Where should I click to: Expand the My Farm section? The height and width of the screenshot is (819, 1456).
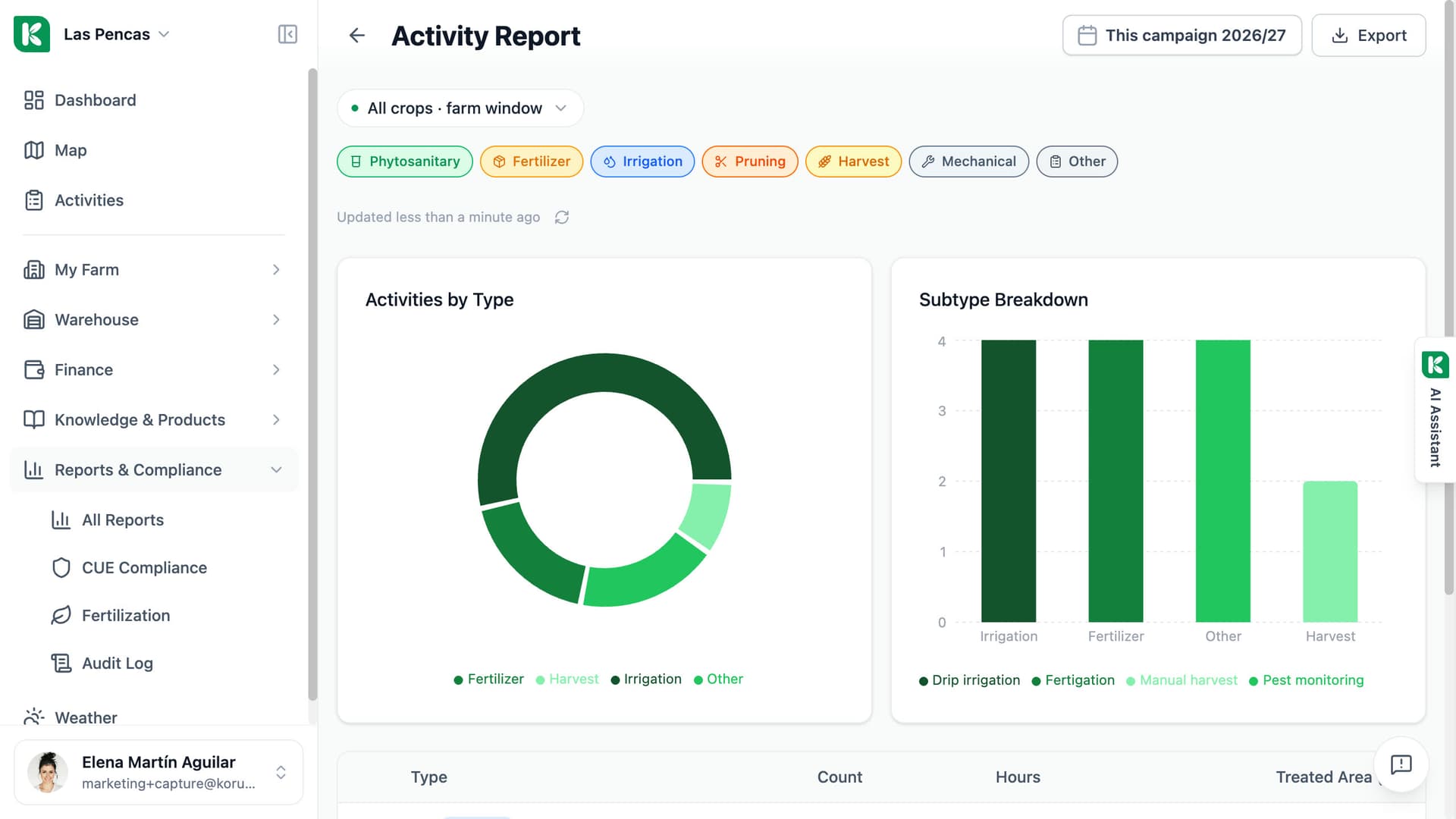coord(155,270)
